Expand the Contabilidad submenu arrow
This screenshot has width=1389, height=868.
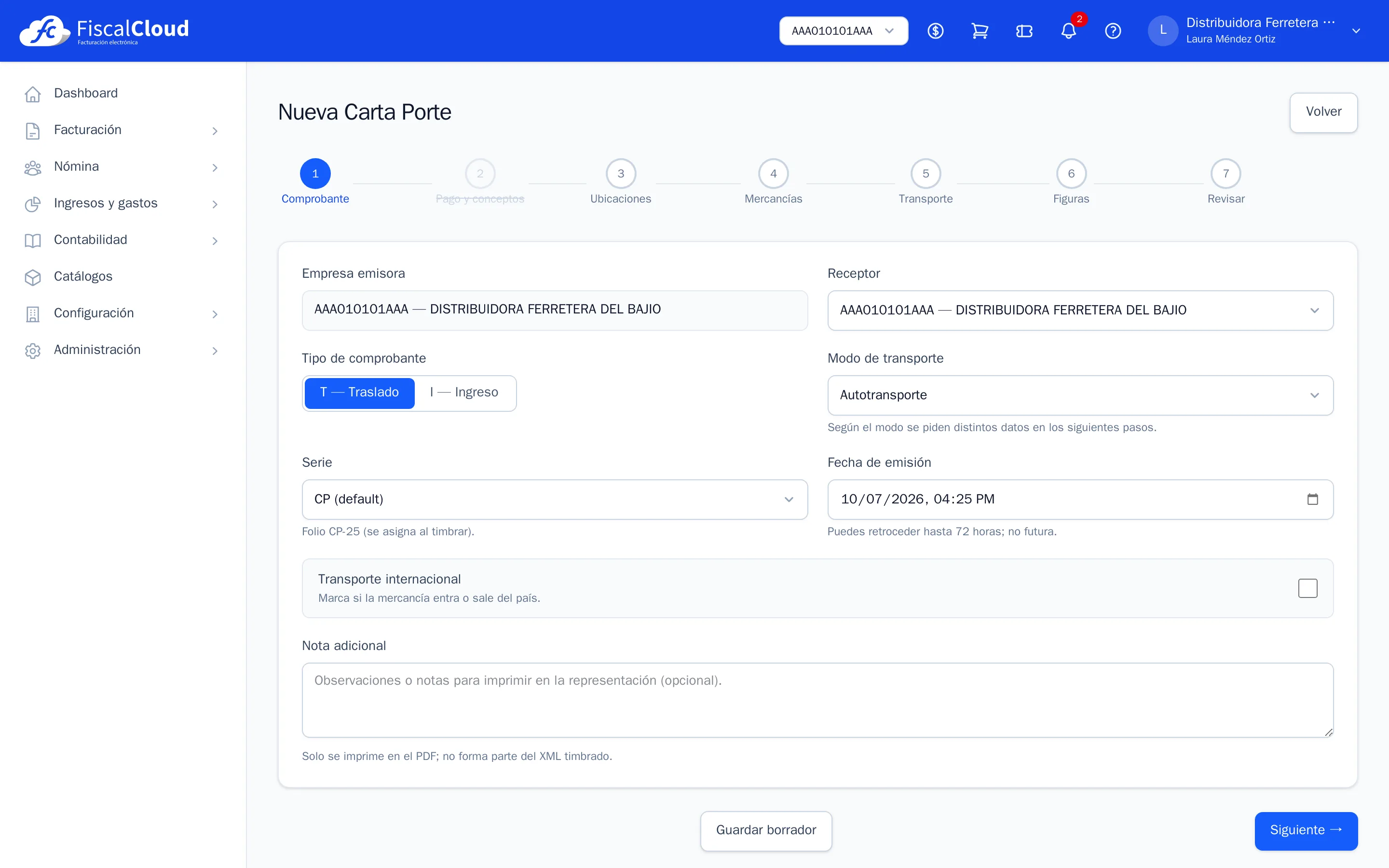click(215, 241)
